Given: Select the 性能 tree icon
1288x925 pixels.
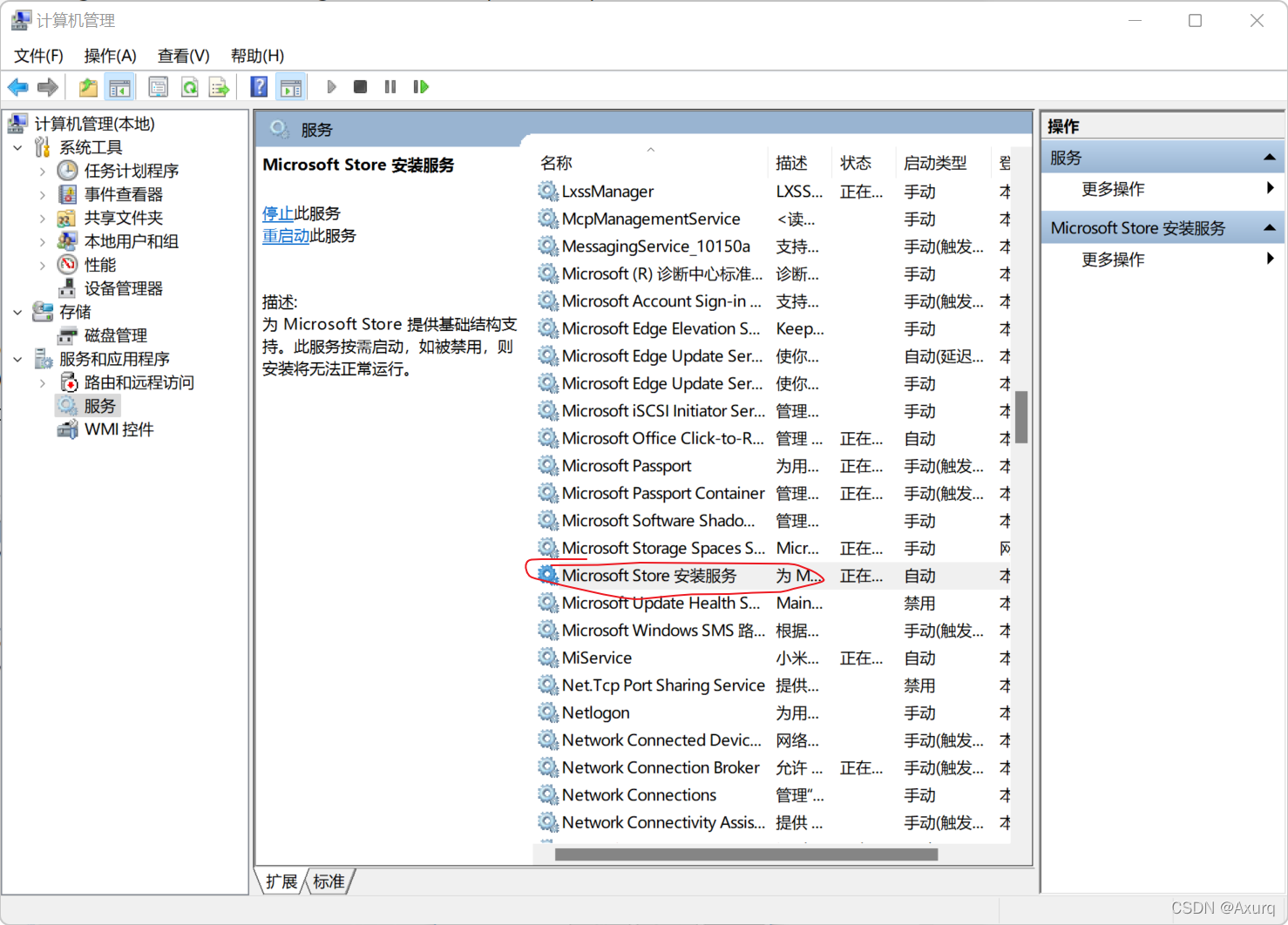Looking at the screenshot, I should 68,265.
